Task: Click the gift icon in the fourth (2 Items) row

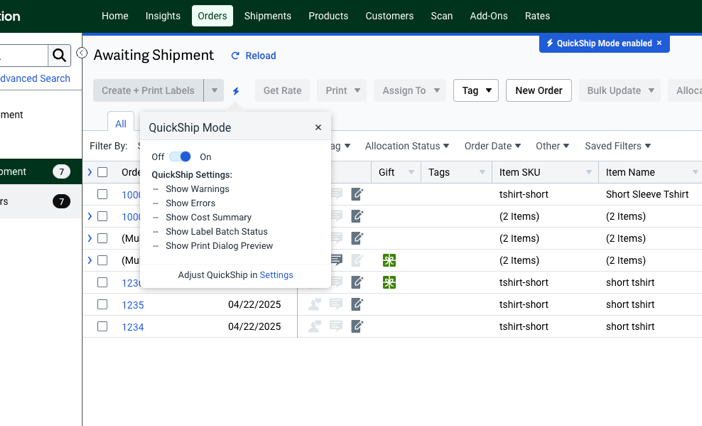Action: pos(389,260)
